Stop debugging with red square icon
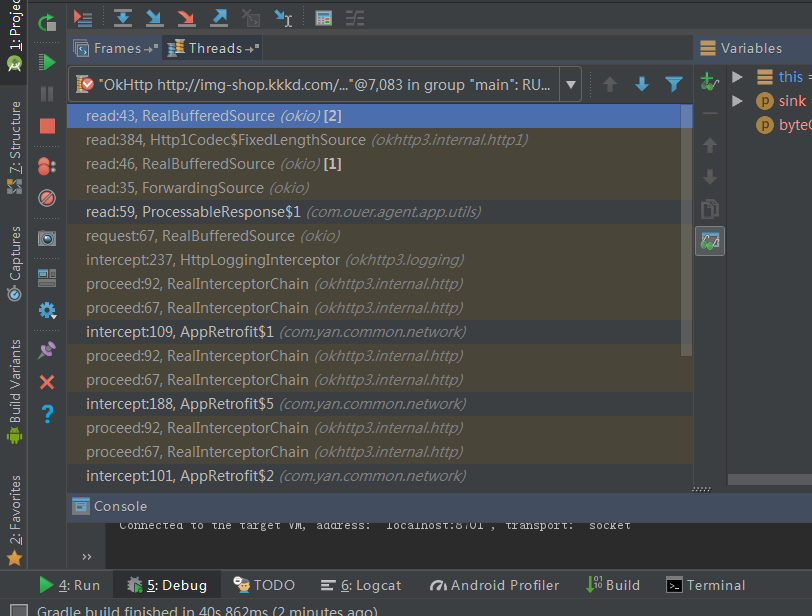This screenshot has width=812, height=616. click(x=47, y=126)
